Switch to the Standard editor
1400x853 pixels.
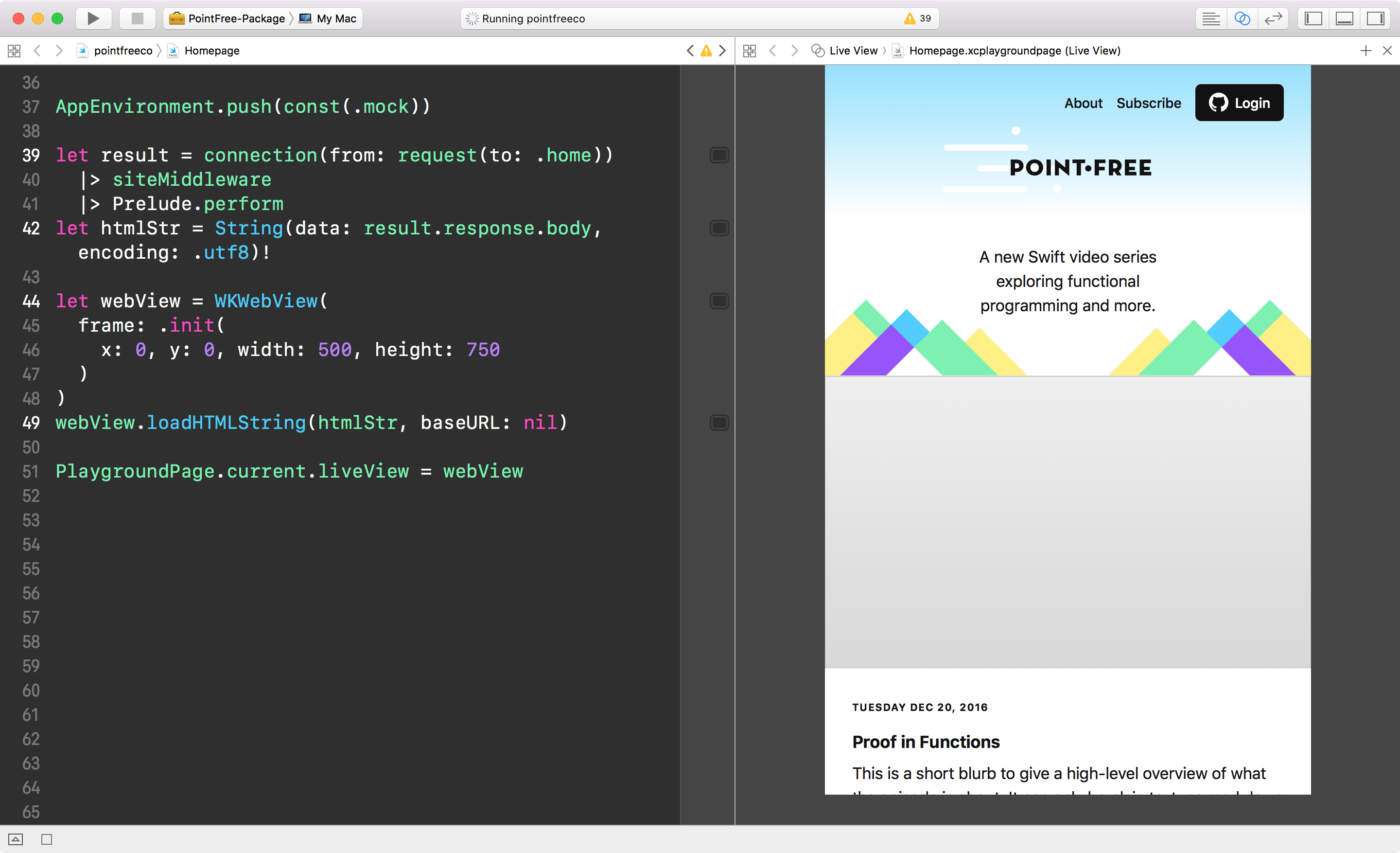coord(1211,18)
